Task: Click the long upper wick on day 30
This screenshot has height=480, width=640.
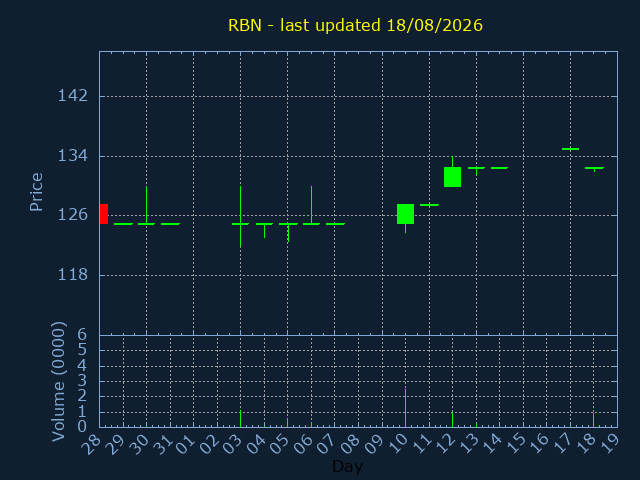Action: (x=147, y=204)
